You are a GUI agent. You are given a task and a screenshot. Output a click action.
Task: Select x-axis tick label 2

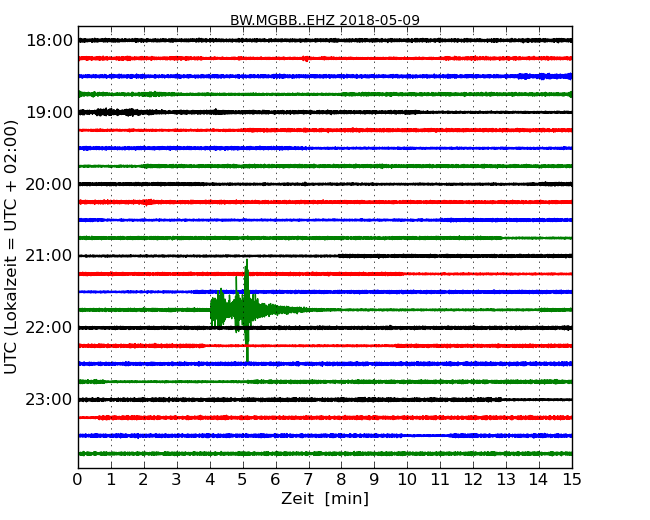click(x=144, y=480)
